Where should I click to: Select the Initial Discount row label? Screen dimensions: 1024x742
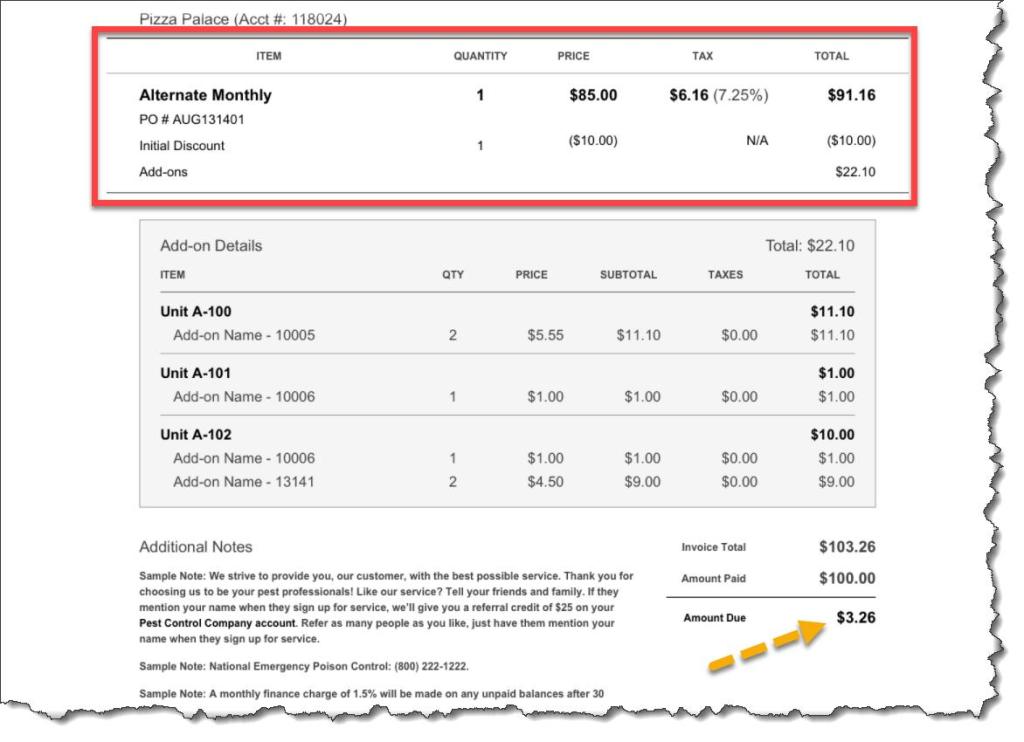[182, 146]
